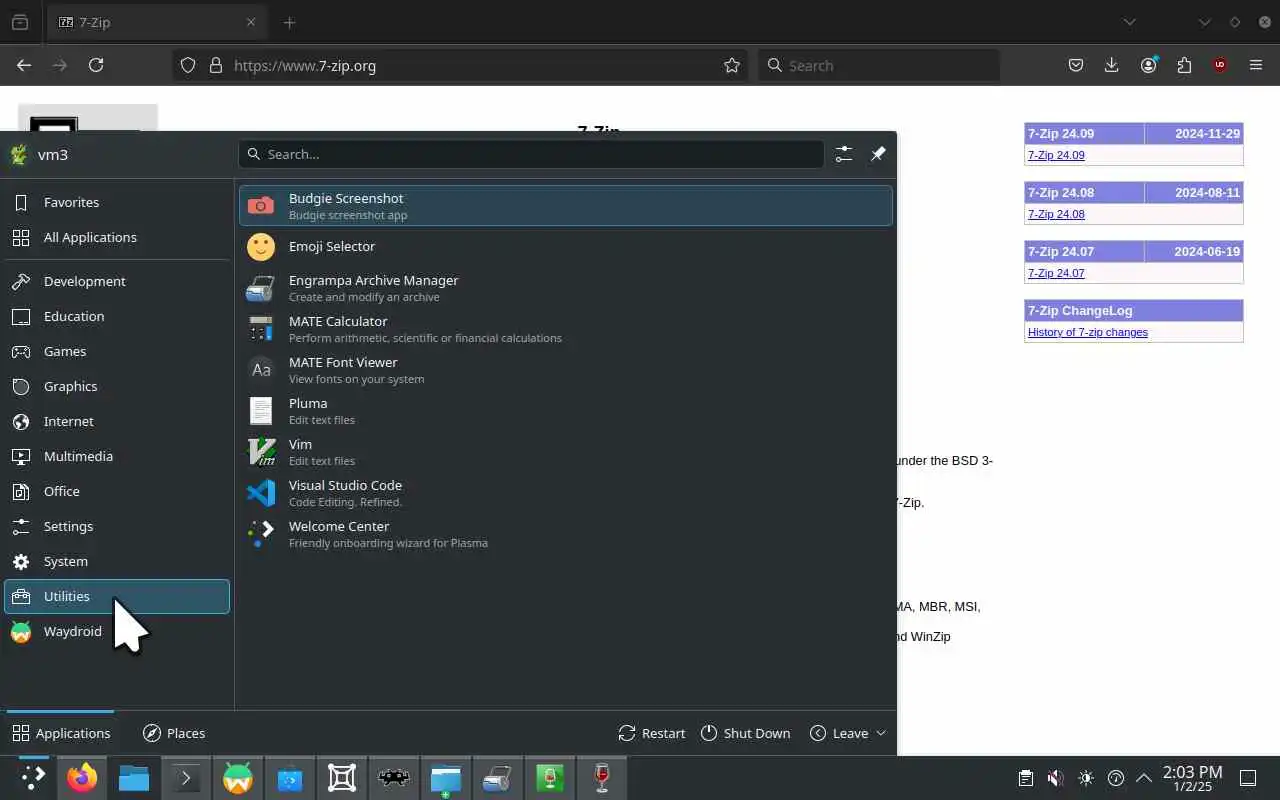Open Education category
1280x800 pixels.
point(117,316)
